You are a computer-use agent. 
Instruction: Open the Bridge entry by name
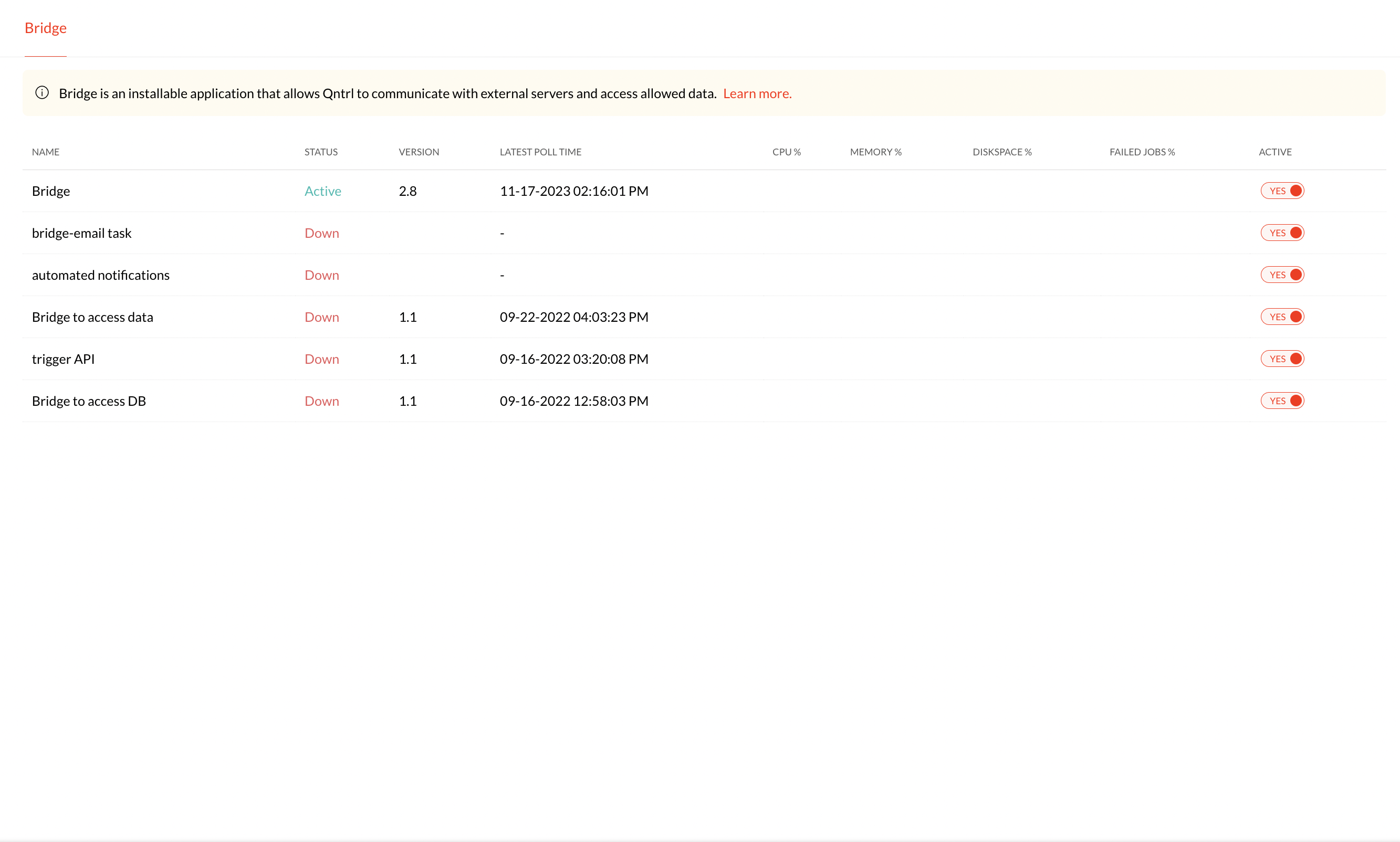click(51, 191)
